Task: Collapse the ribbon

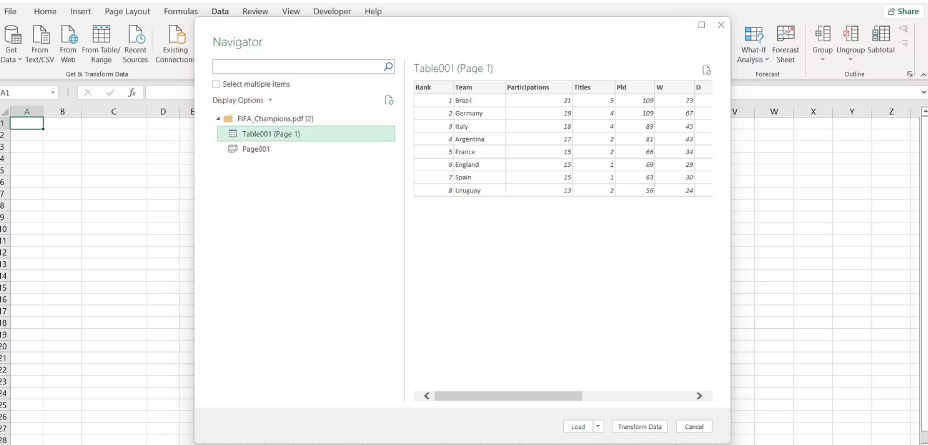Action: click(924, 74)
